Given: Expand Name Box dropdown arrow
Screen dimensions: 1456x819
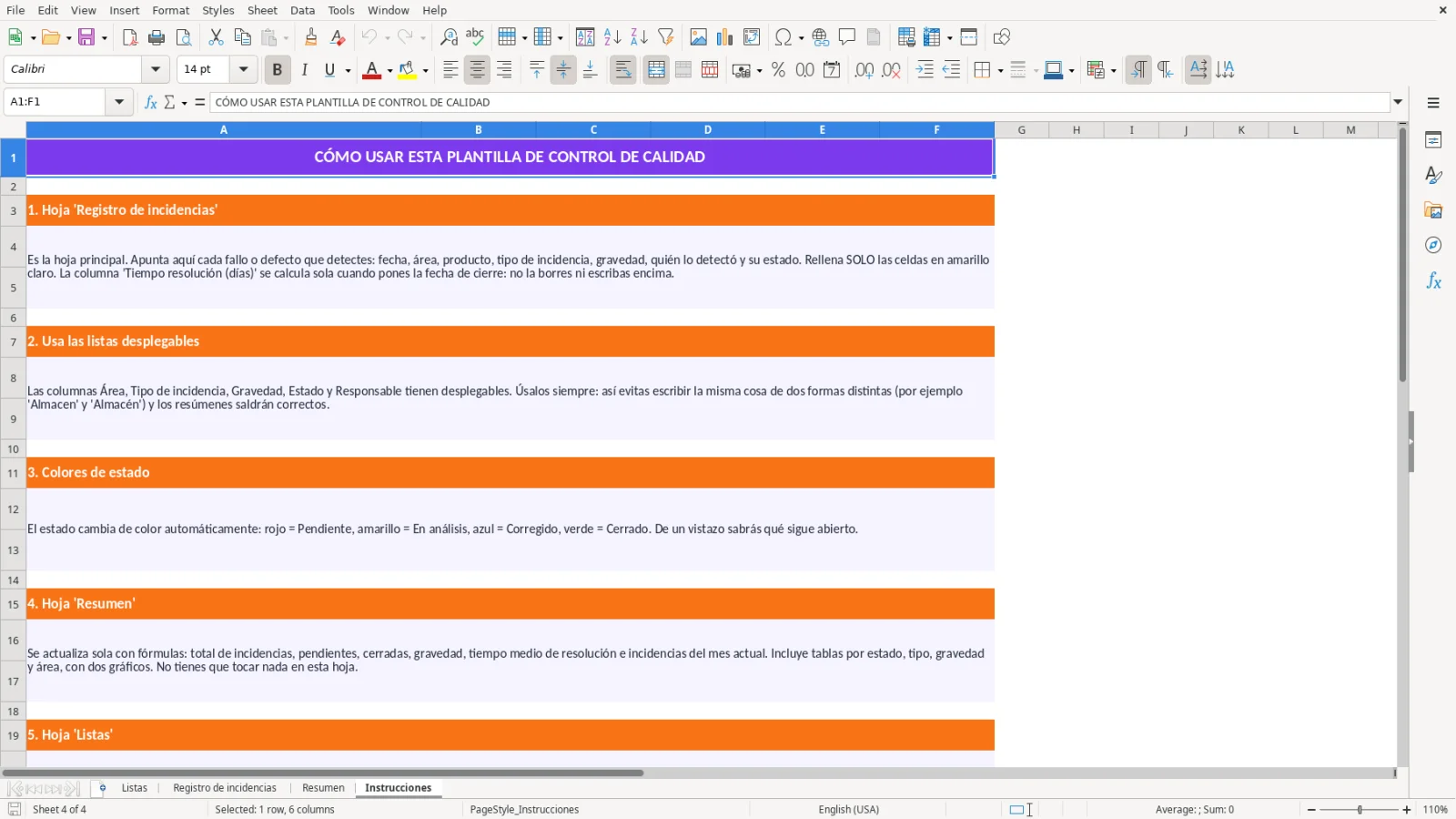Looking at the screenshot, I should point(119,102).
